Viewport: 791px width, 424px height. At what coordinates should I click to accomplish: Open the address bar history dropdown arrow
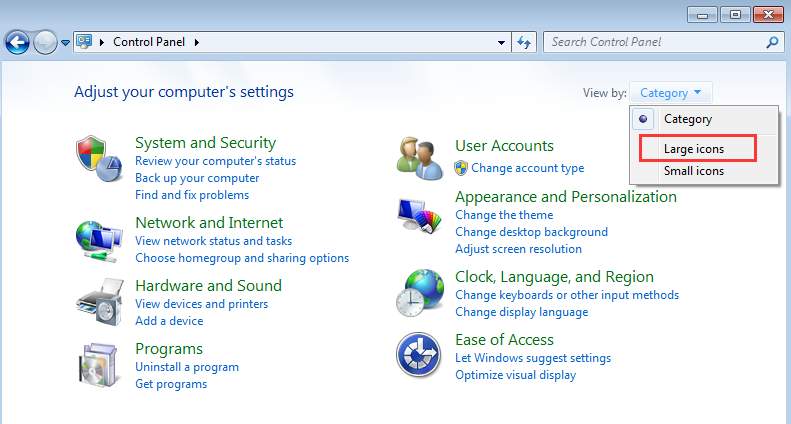click(502, 42)
